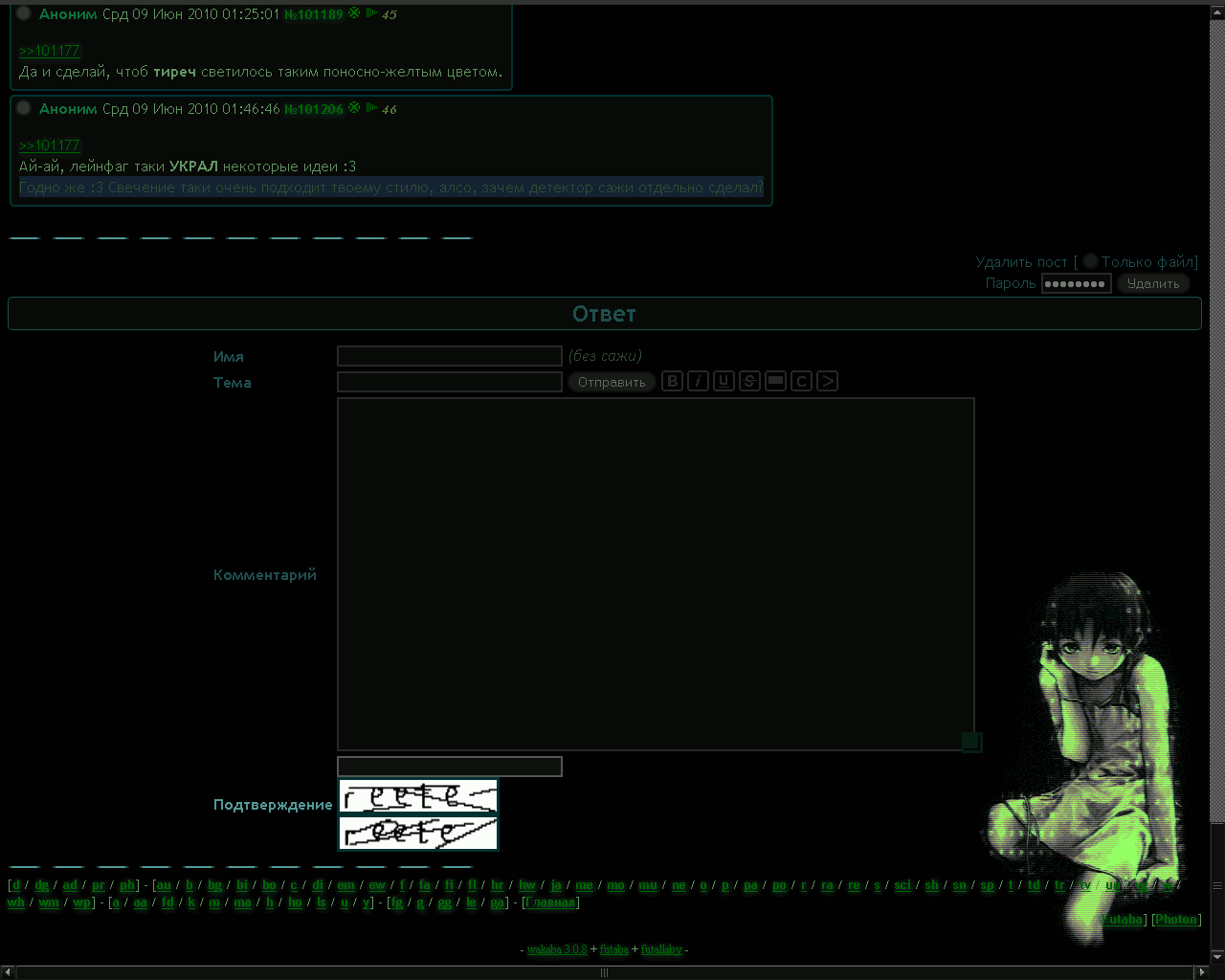Go to the 'au' board link
Screen dimensions: 1225x980
(x=164, y=885)
